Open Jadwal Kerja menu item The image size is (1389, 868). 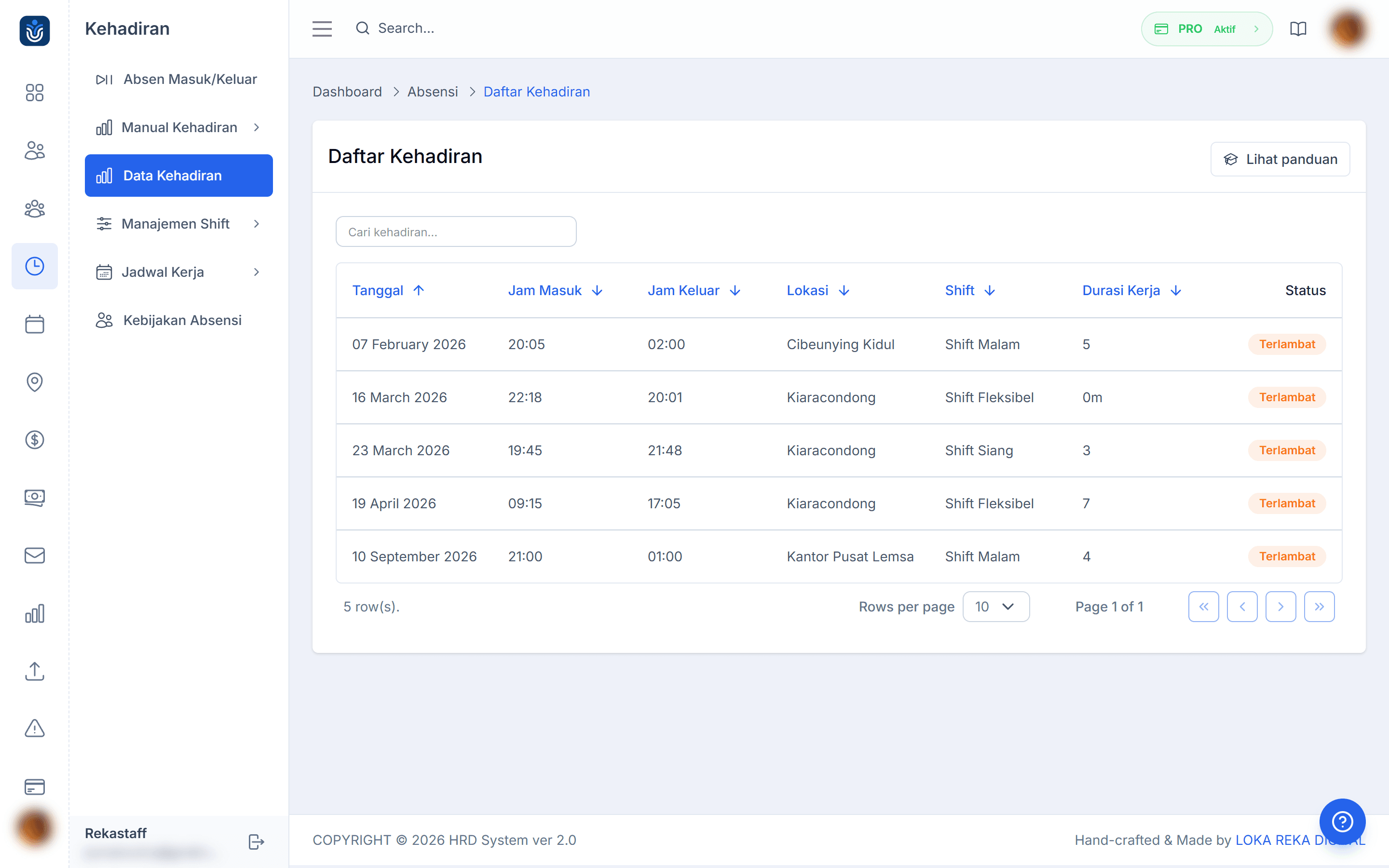pos(178,272)
